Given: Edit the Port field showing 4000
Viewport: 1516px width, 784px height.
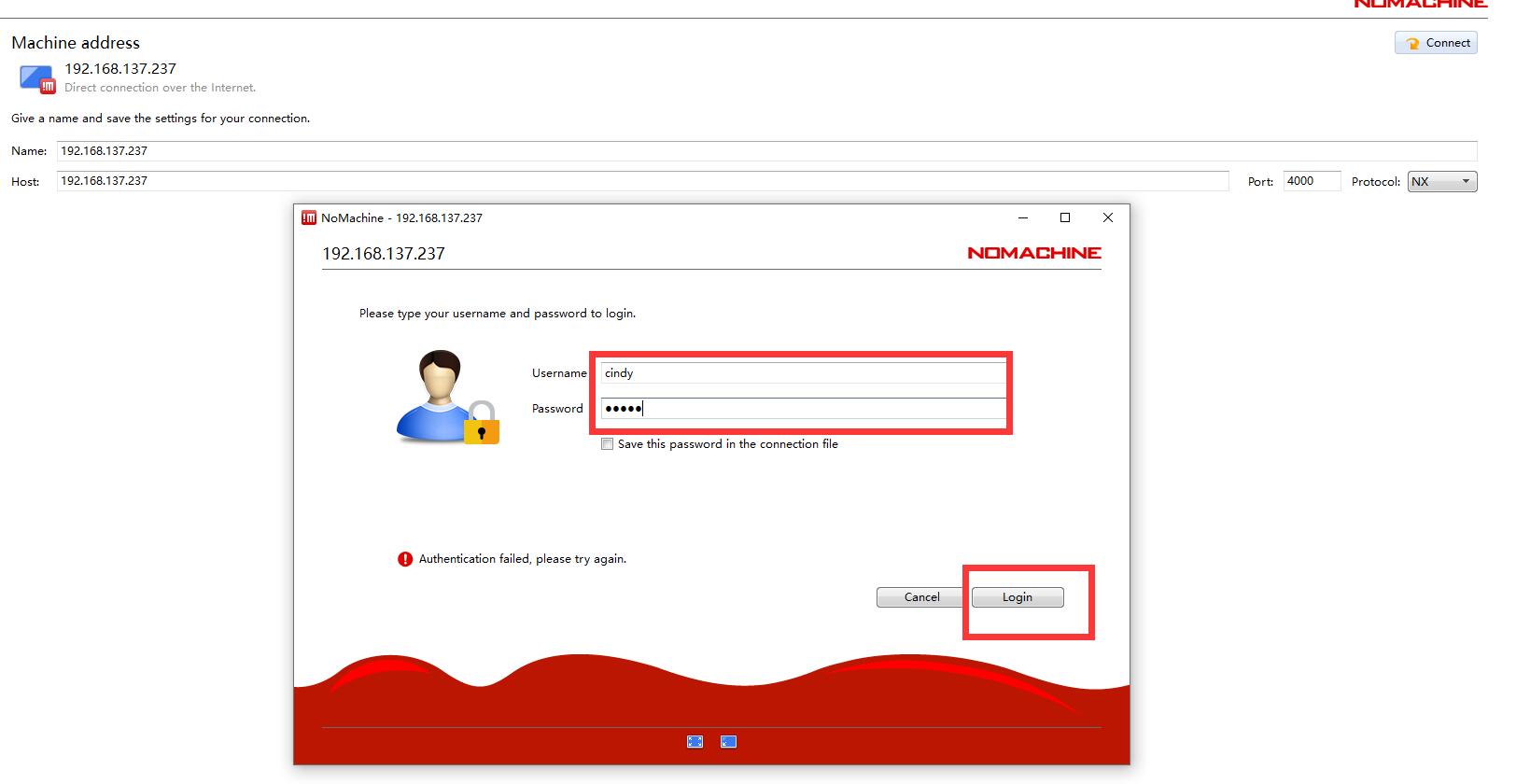Looking at the screenshot, I should point(1312,181).
